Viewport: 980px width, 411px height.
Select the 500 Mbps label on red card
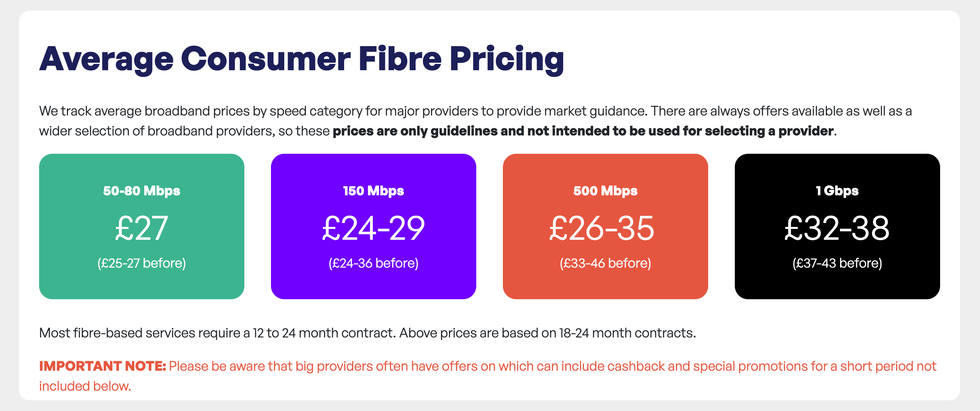(605, 190)
